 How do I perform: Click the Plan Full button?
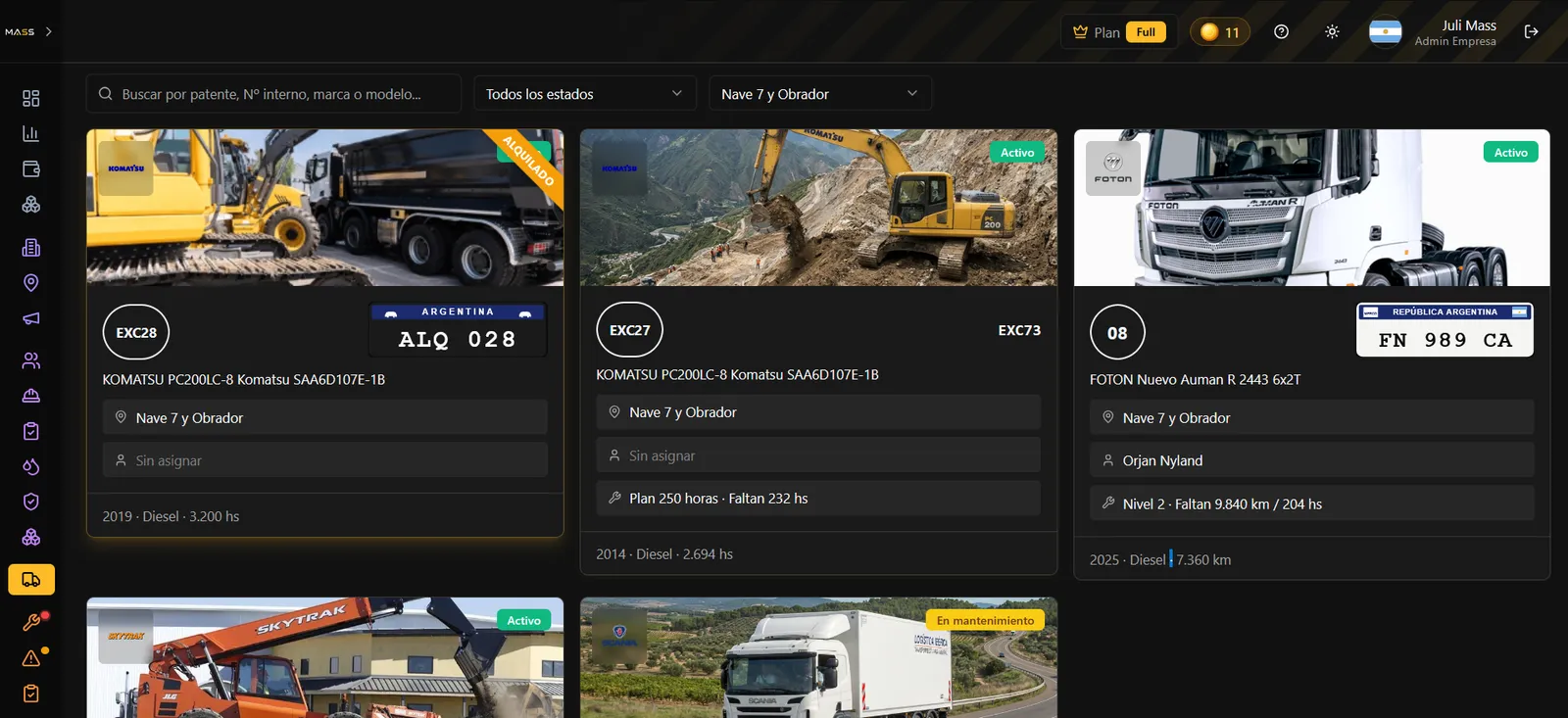click(x=1119, y=32)
